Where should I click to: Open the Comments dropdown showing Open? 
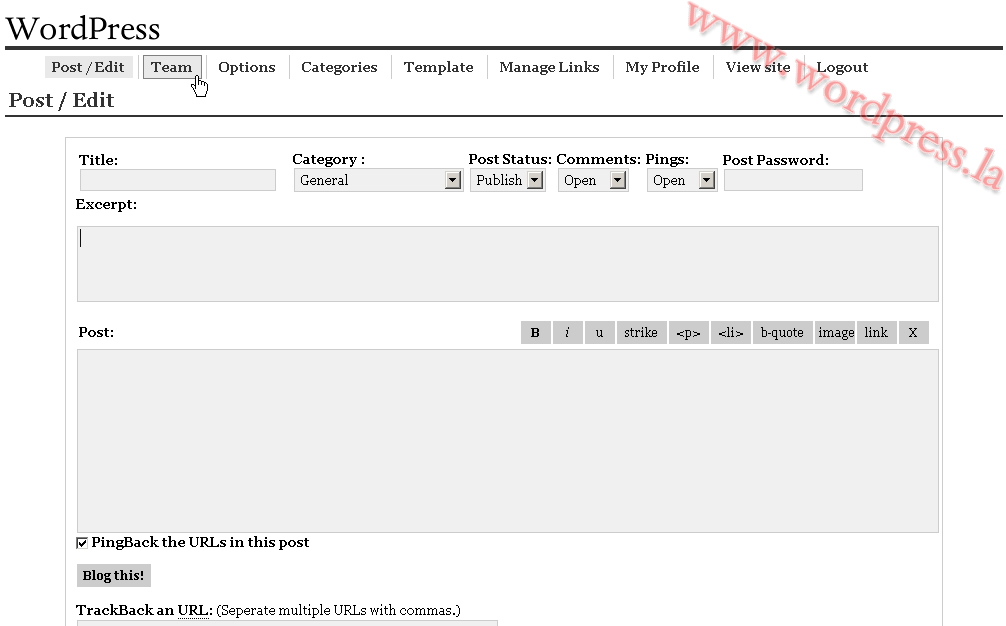(593, 180)
